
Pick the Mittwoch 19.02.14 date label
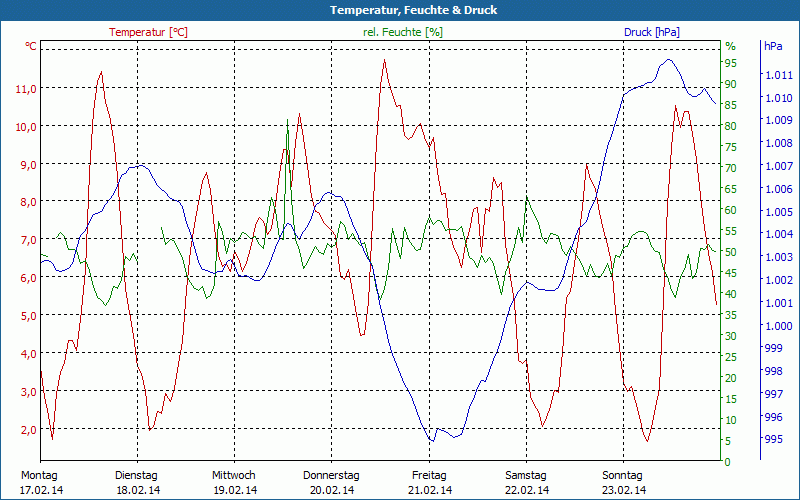point(234,482)
